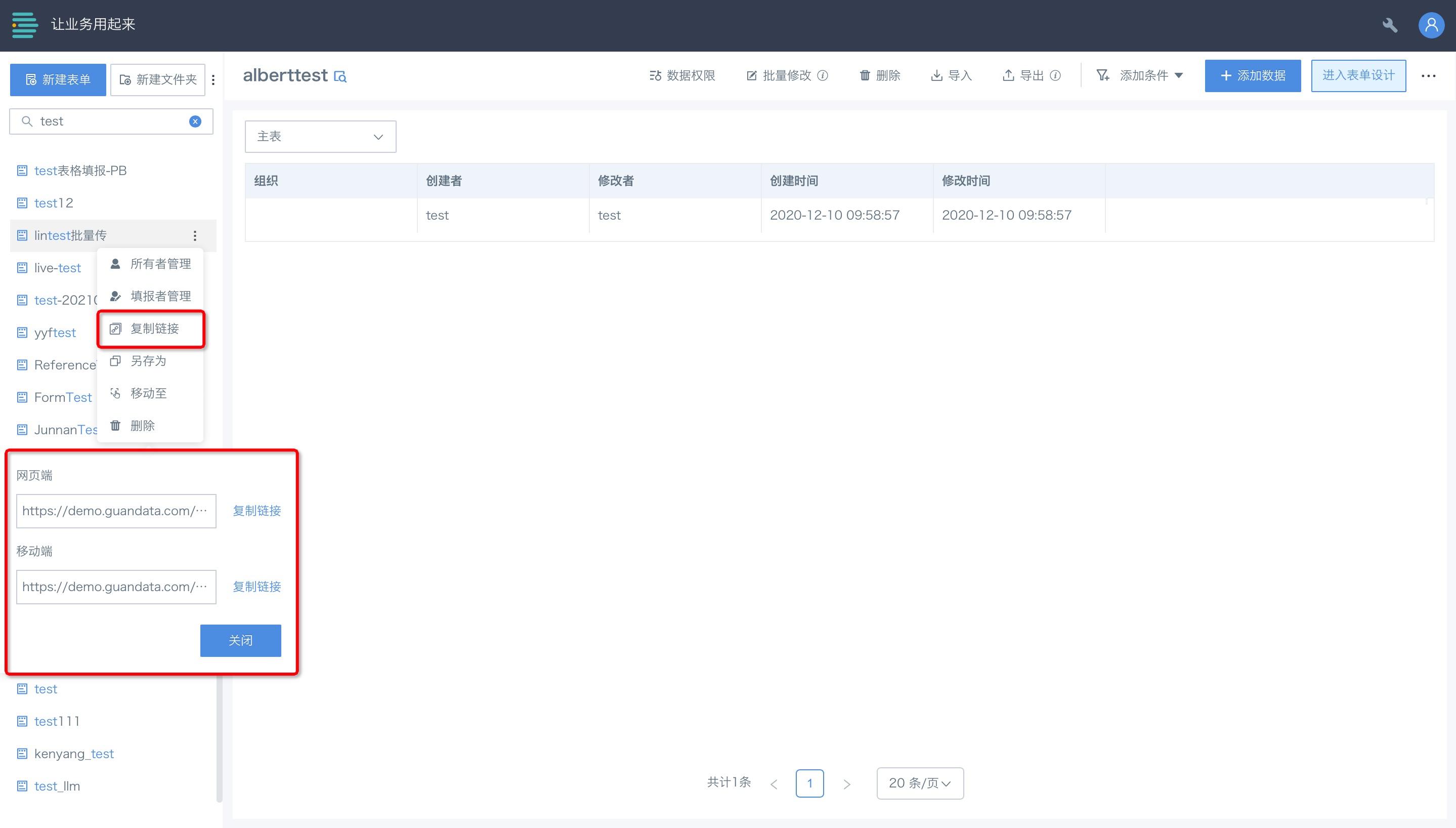Click form icon beside live-test
This screenshot has height=828, width=1456.
coord(22,268)
